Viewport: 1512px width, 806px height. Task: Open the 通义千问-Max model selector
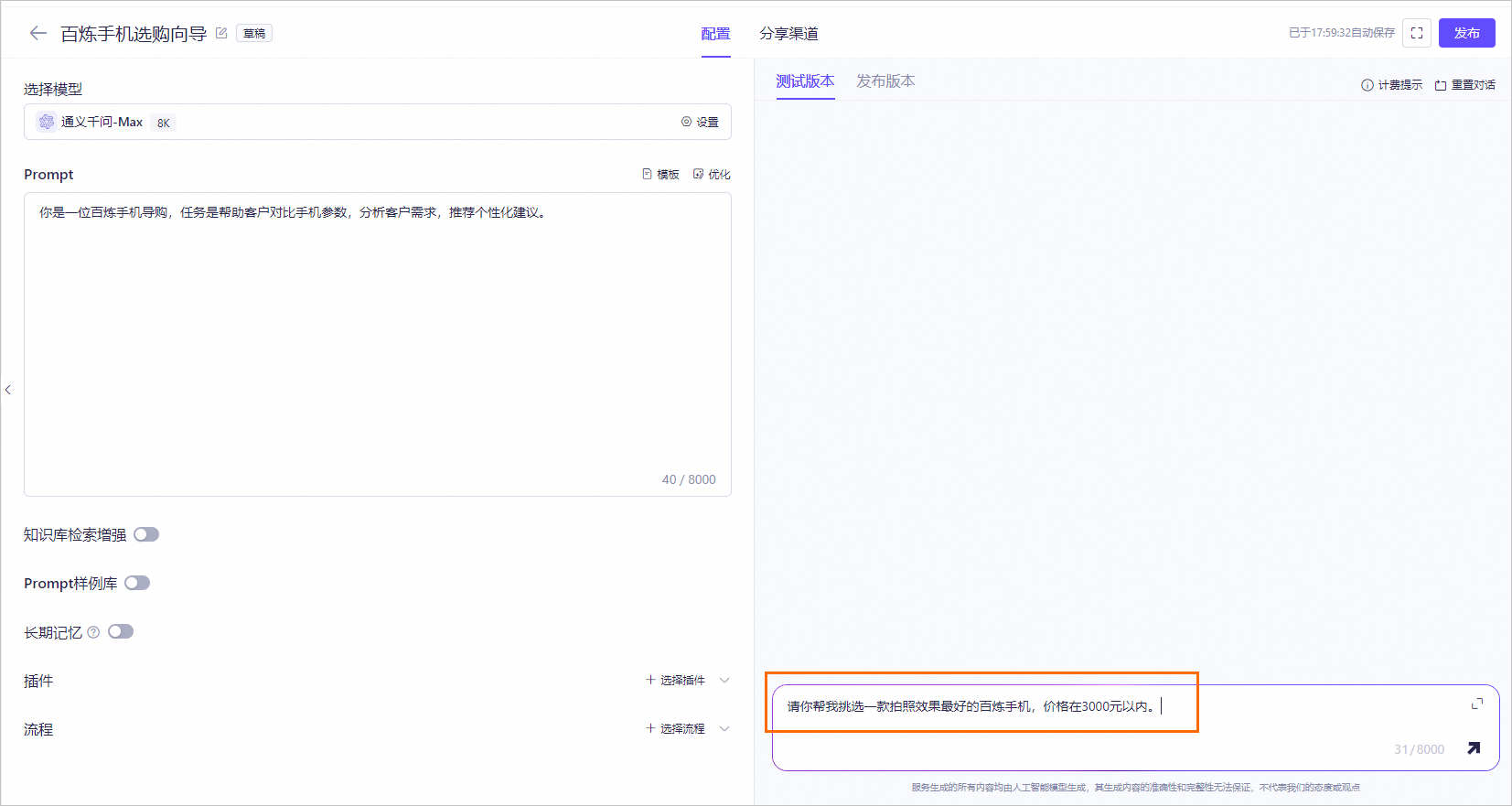[x=378, y=122]
